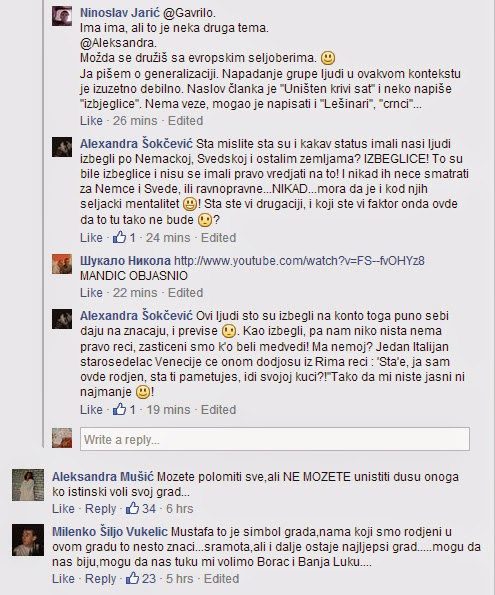Click into the Write a reply field
495x595 pixels.
(x=275, y=439)
